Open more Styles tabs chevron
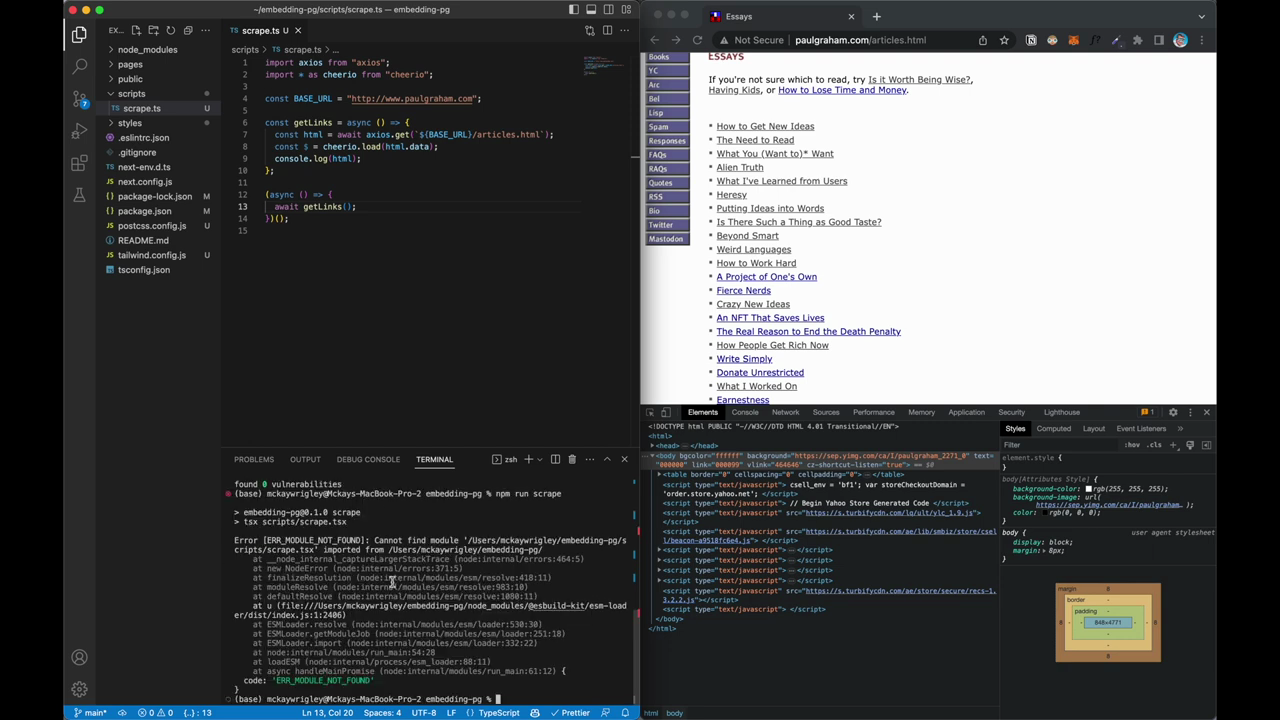The image size is (1280, 720). pyautogui.click(x=1180, y=428)
